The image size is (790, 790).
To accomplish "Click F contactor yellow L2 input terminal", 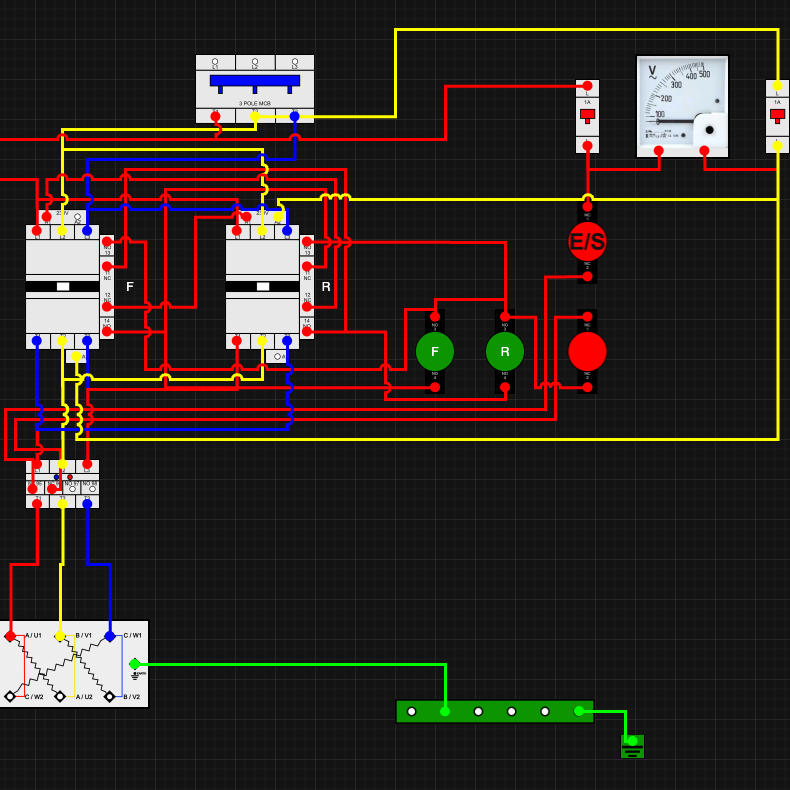I will coord(61,231).
